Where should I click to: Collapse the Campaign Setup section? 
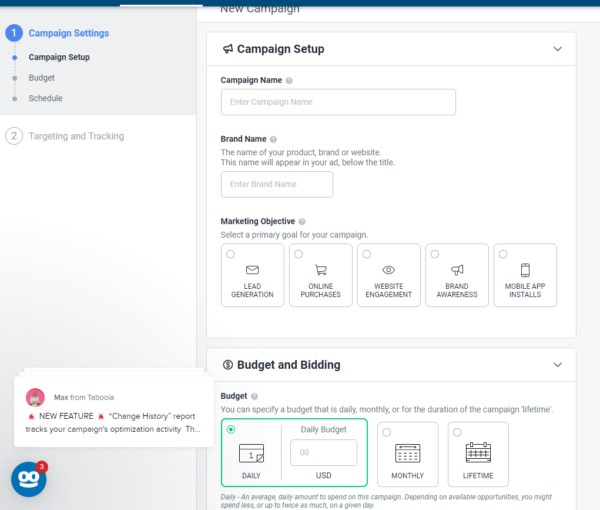coord(557,48)
